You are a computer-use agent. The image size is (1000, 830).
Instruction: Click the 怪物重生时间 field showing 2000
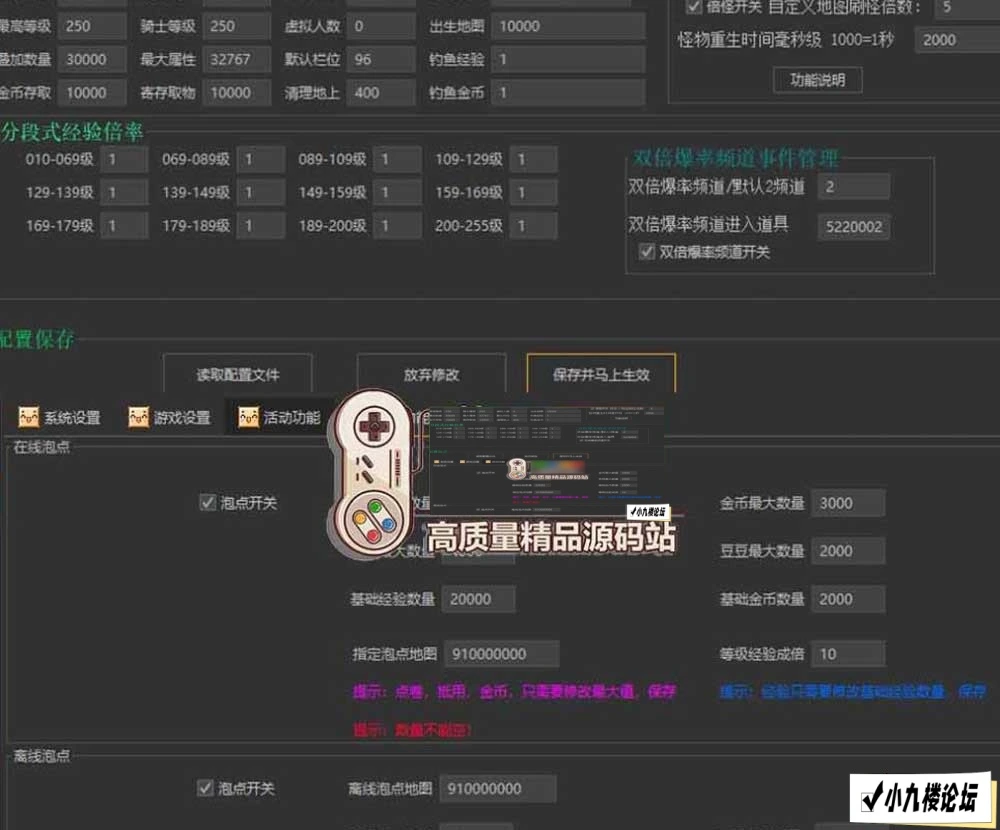click(x=957, y=40)
